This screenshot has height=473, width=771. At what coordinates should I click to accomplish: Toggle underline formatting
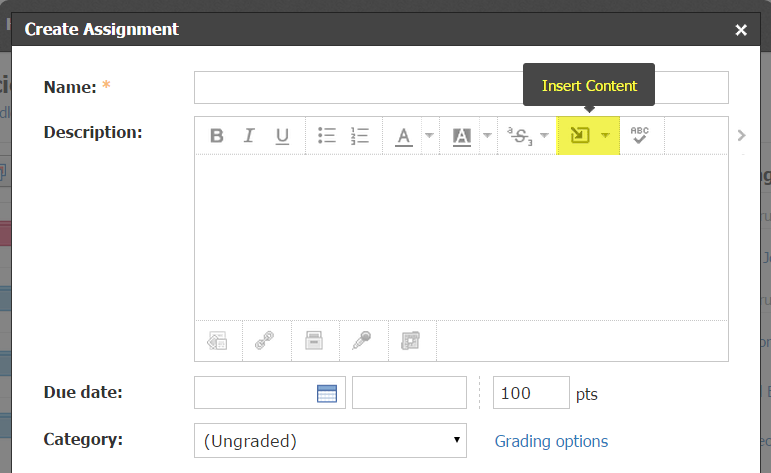(x=282, y=136)
